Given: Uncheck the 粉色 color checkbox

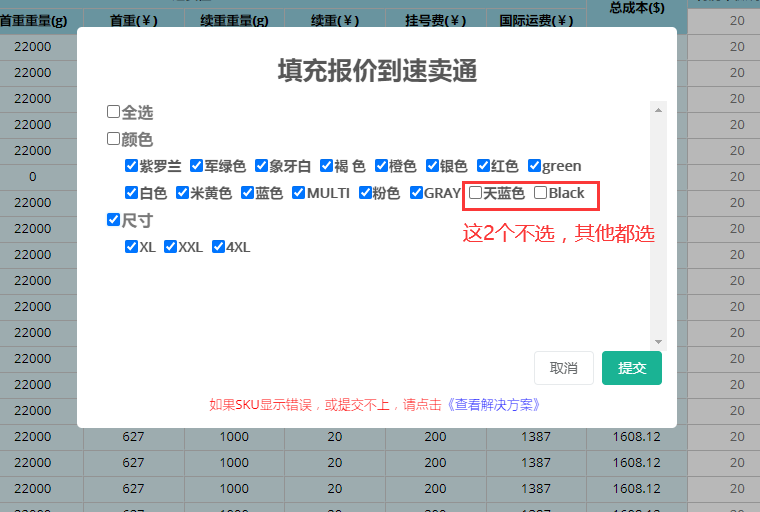Looking at the screenshot, I should coord(365,193).
